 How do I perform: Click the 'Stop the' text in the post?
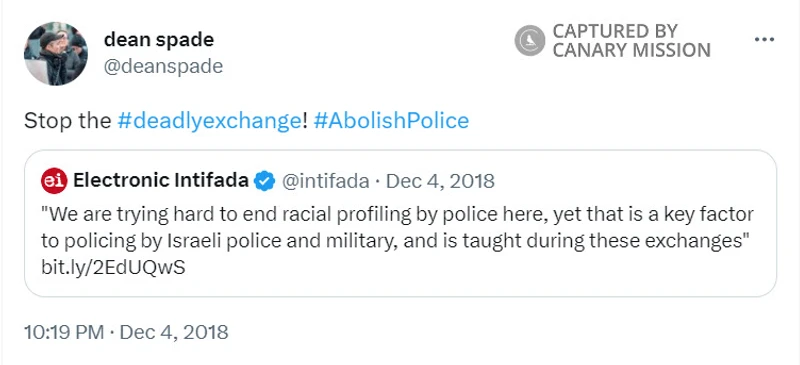click(67, 121)
